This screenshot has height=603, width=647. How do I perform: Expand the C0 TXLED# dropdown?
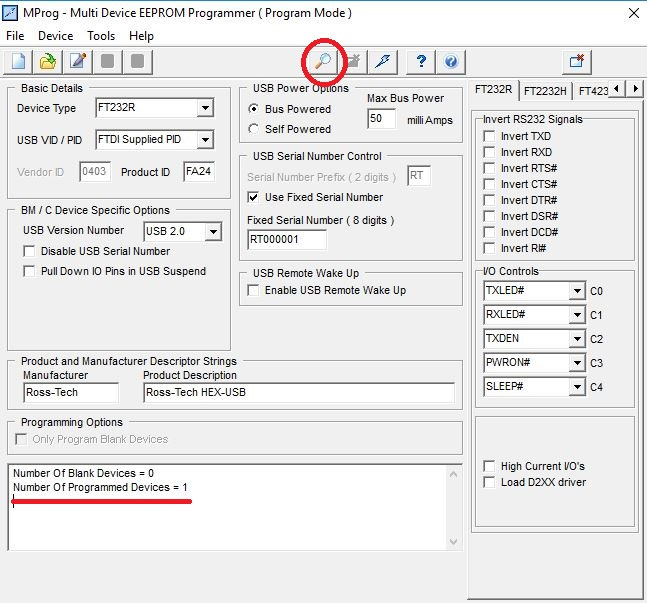577,291
